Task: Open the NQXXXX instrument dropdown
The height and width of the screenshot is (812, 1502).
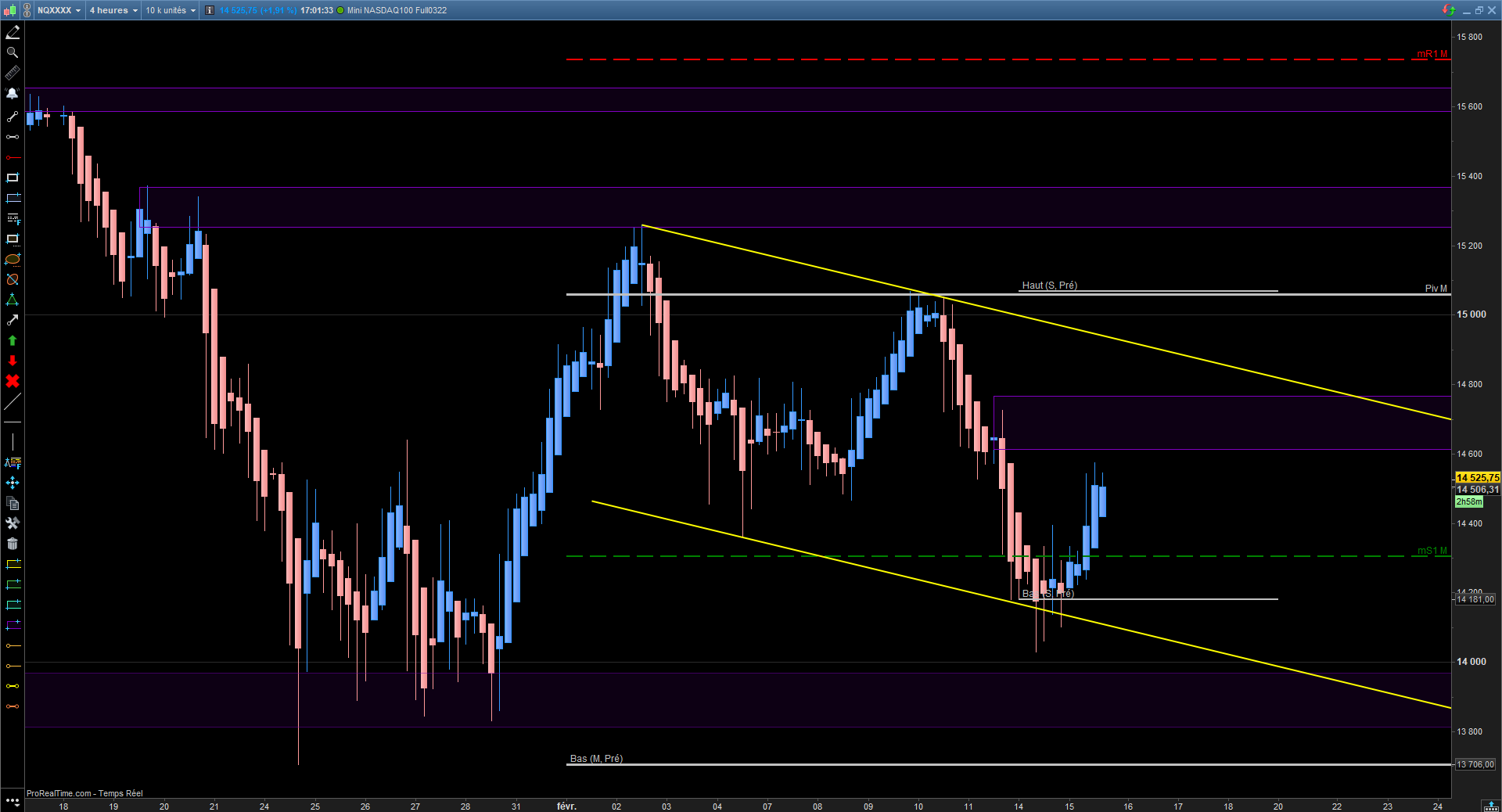Action: (x=59, y=10)
